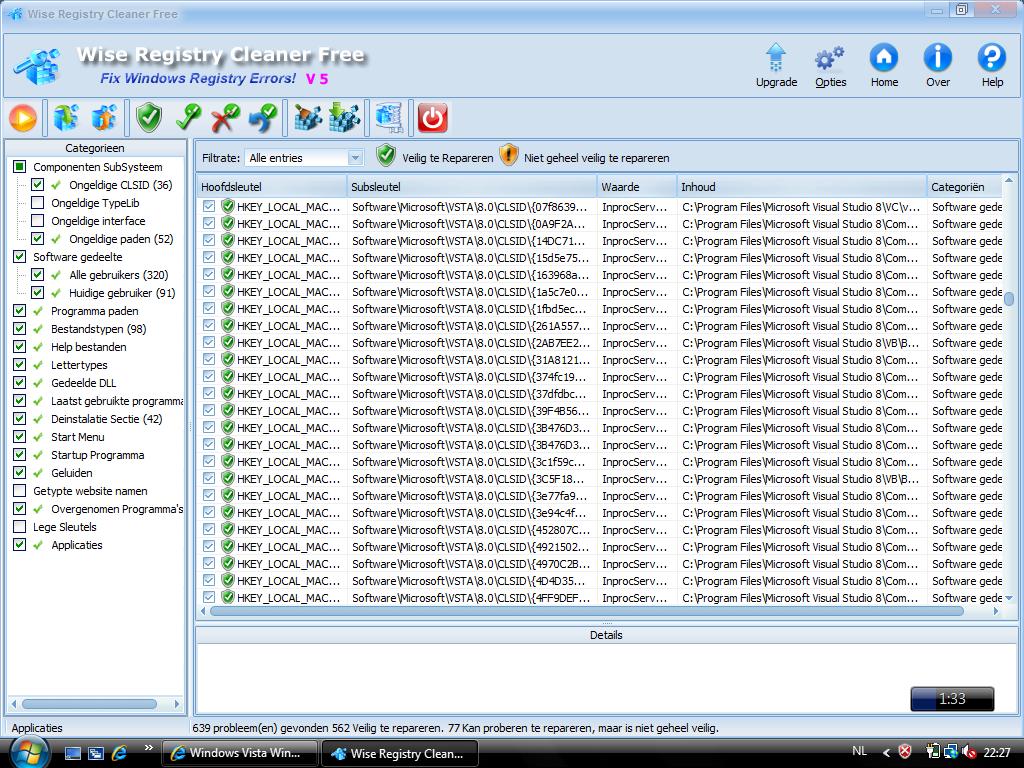Click the results list scroll-right arrow

(995, 611)
